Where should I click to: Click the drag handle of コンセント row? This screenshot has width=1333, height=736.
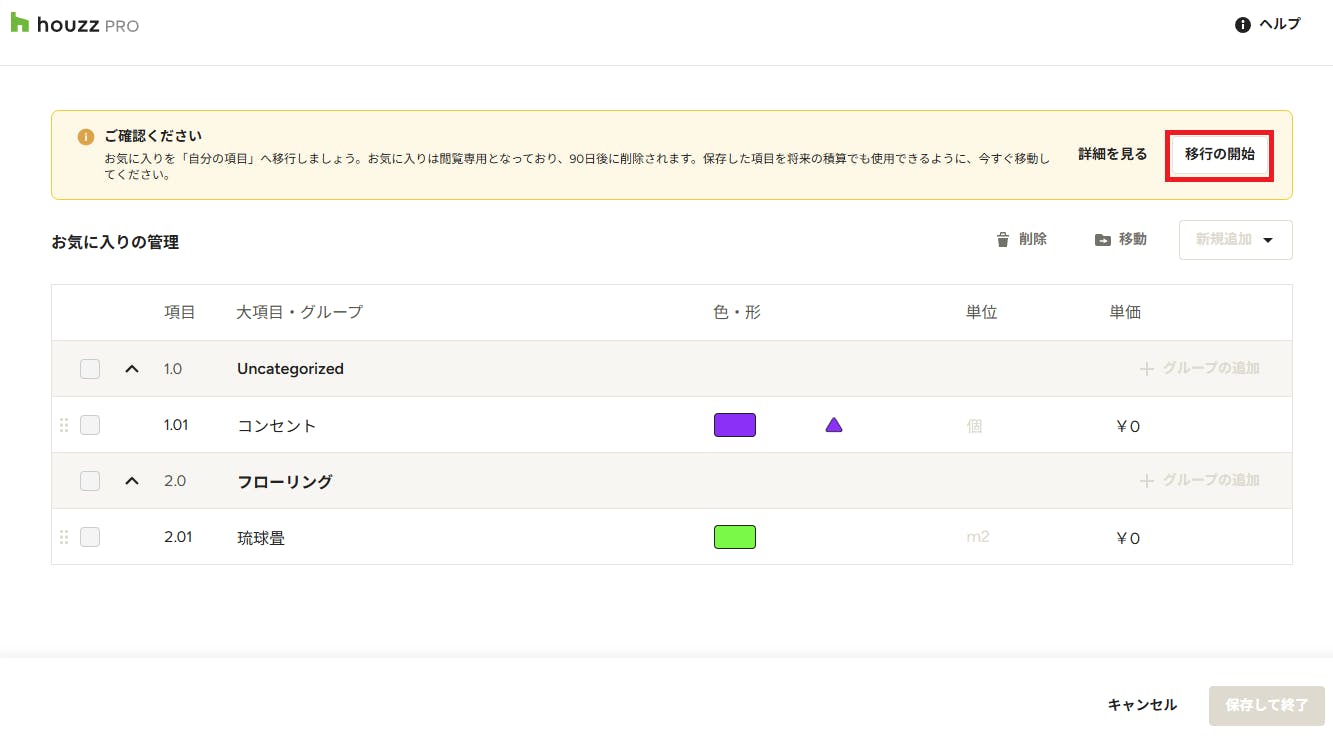[x=64, y=425]
